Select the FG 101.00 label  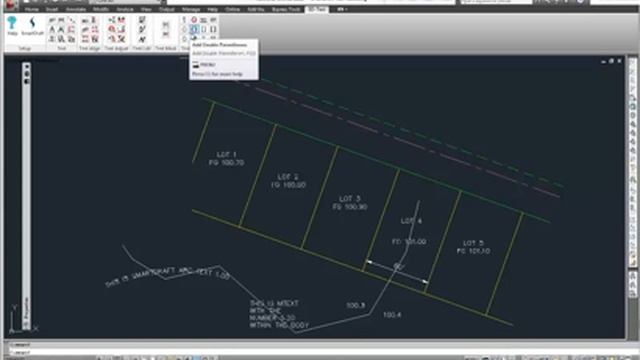tap(409, 242)
